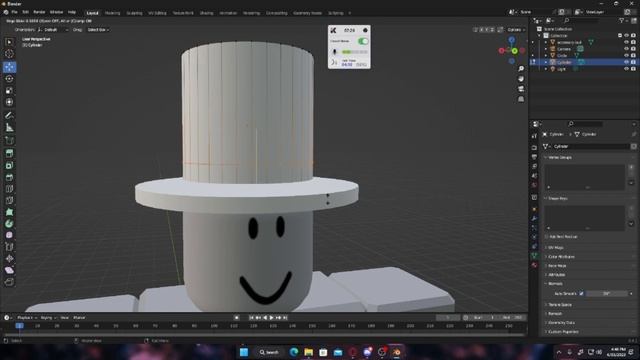Screen dimensions: 640x360
Task: Select the Measure tool
Action: point(9,128)
